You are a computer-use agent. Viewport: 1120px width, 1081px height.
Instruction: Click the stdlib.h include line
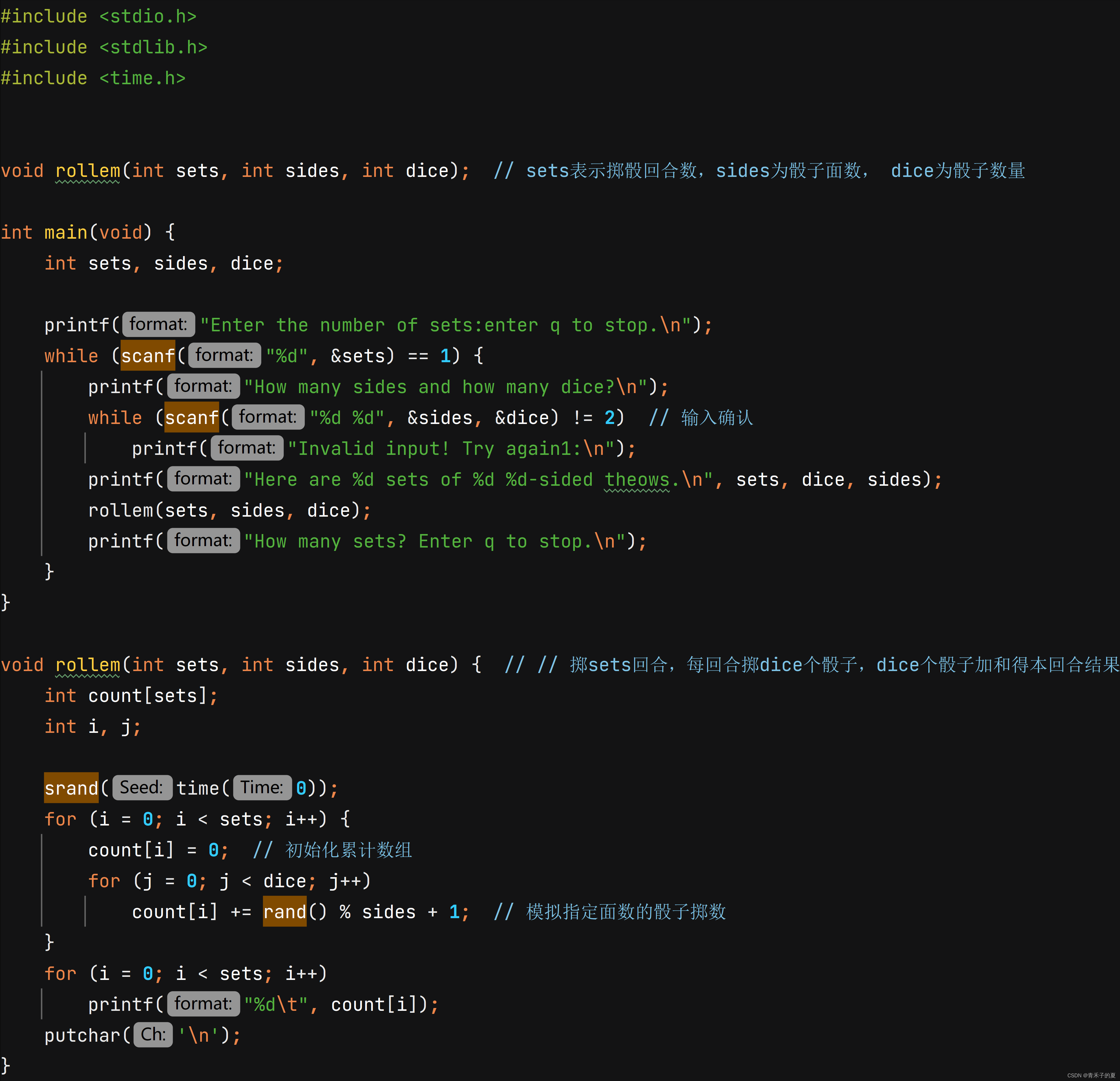click(104, 47)
